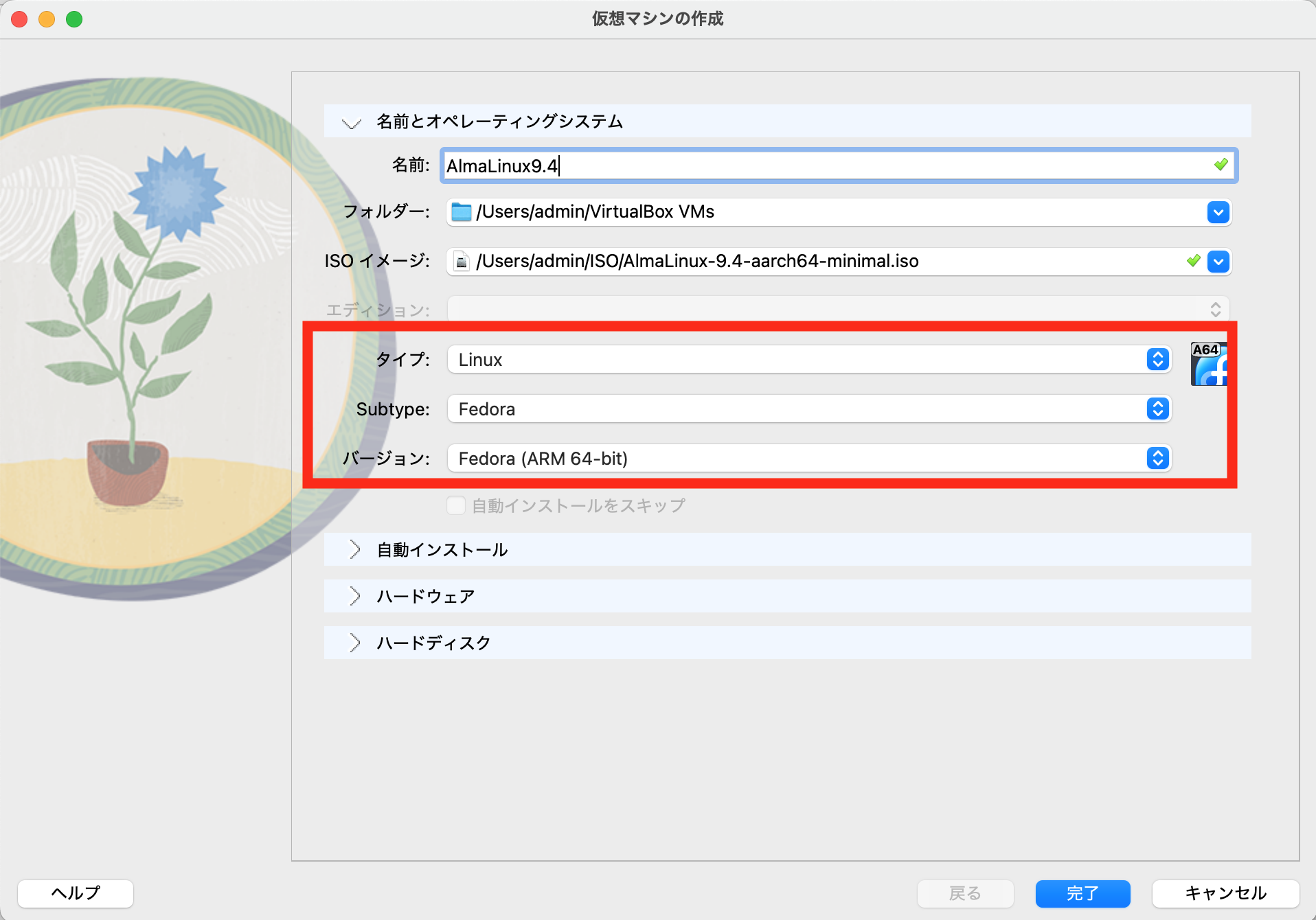This screenshot has width=1316, height=920.
Task: Open the バージョン dropdown showing Fedora (ARM 64-bit)
Action: coord(809,459)
